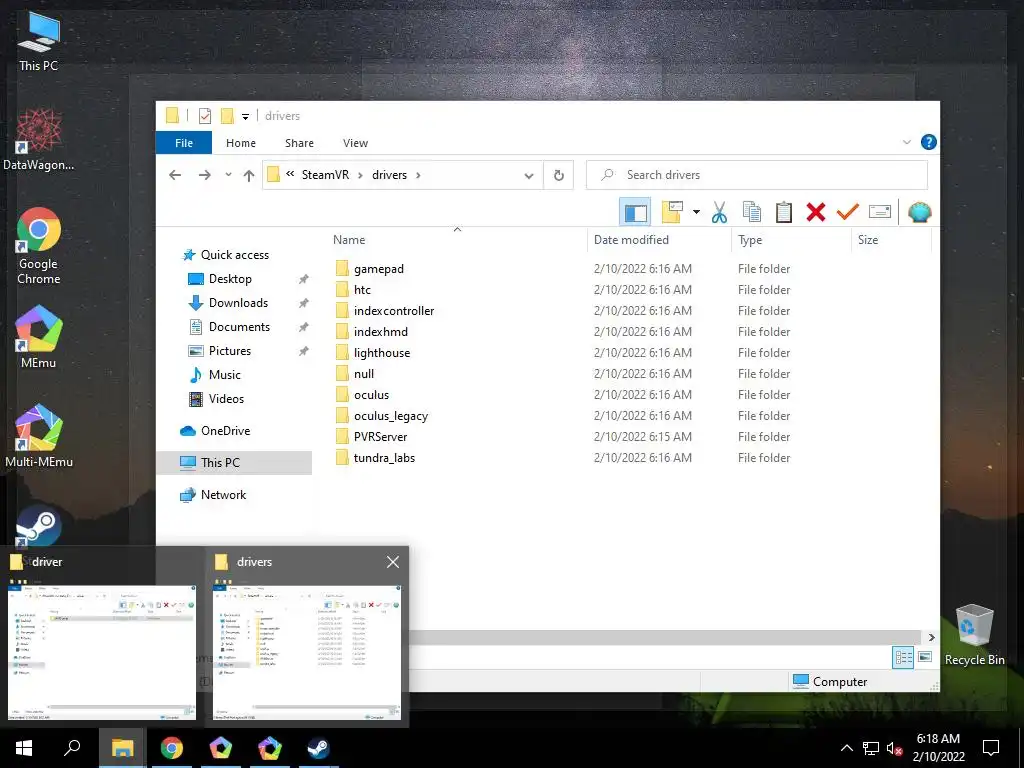
Task: Toggle the preview pane layout icon
Action: (635, 212)
